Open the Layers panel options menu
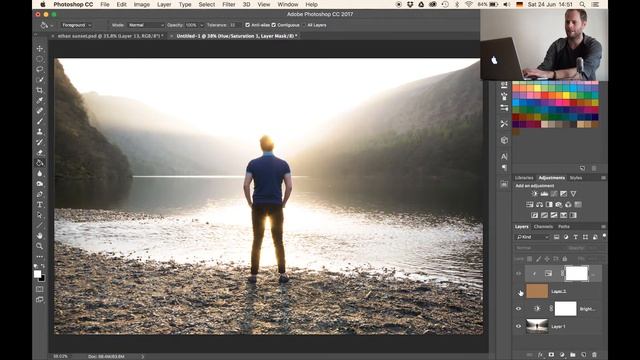The height and width of the screenshot is (360, 640). pos(603,227)
